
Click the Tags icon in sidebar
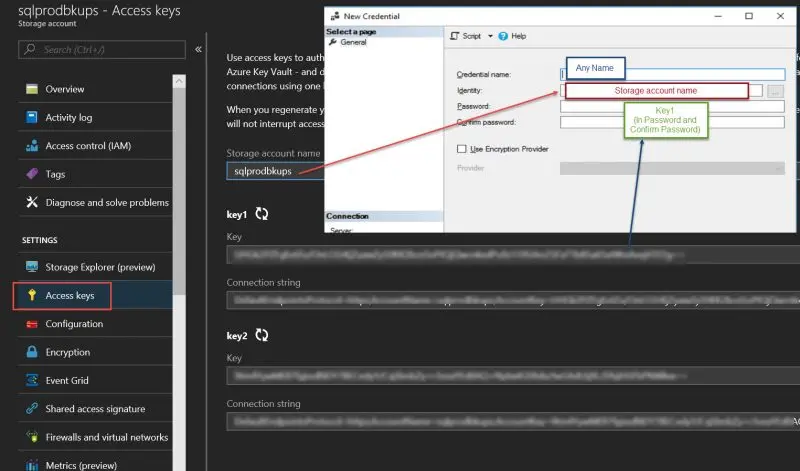coord(32,174)
